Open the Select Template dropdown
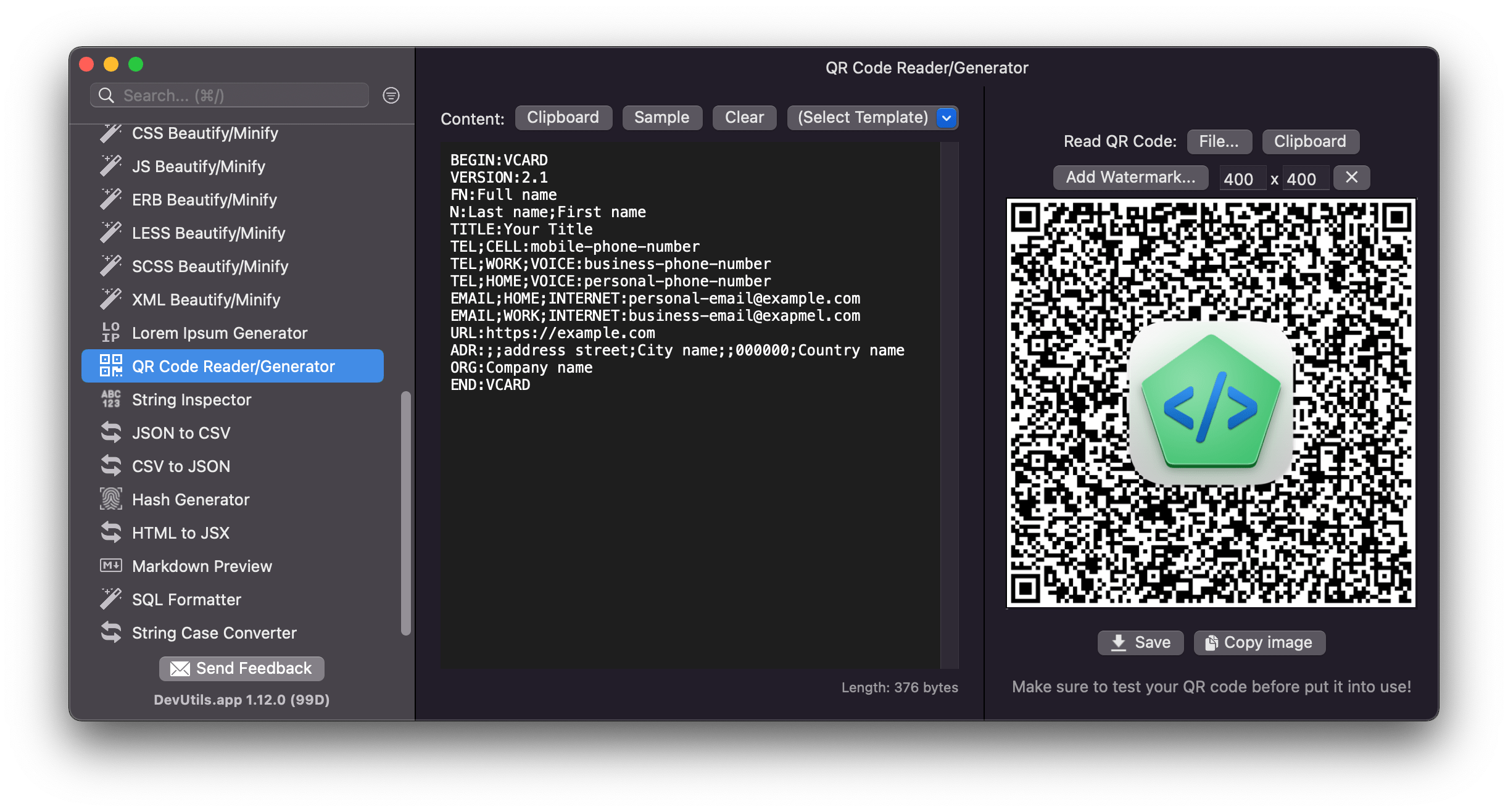Screen dimensions: 1508x812 click(872, 117)
